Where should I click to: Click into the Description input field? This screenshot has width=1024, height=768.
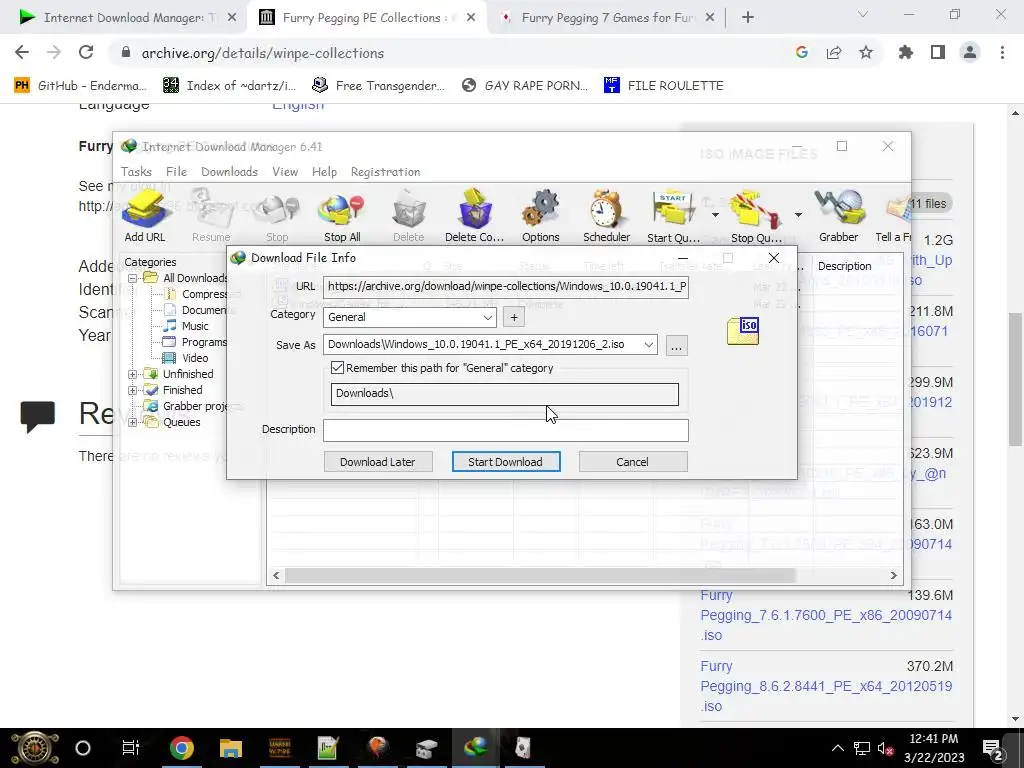coord(505,430)
